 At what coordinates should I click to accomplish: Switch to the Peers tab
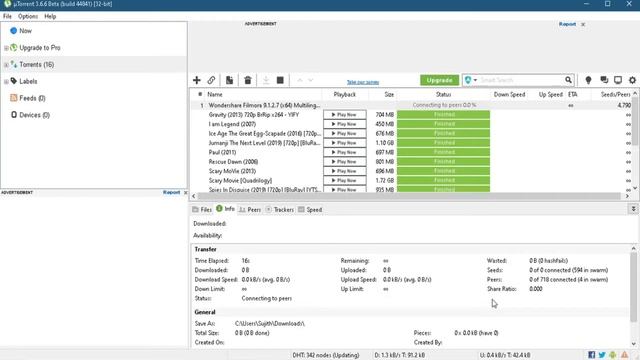250,209
